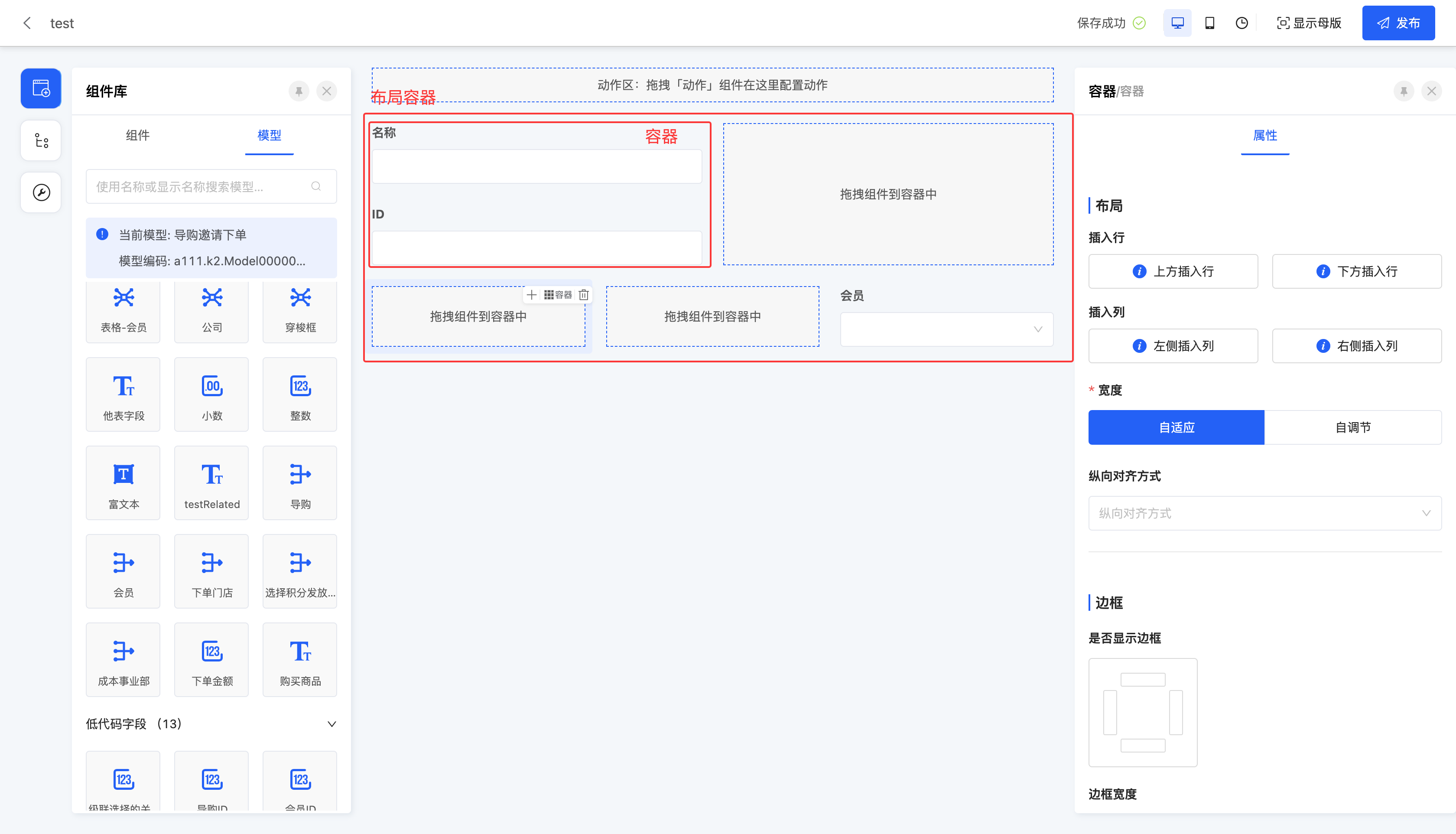Collapse the 低代码字段 section

pos(331,724)
